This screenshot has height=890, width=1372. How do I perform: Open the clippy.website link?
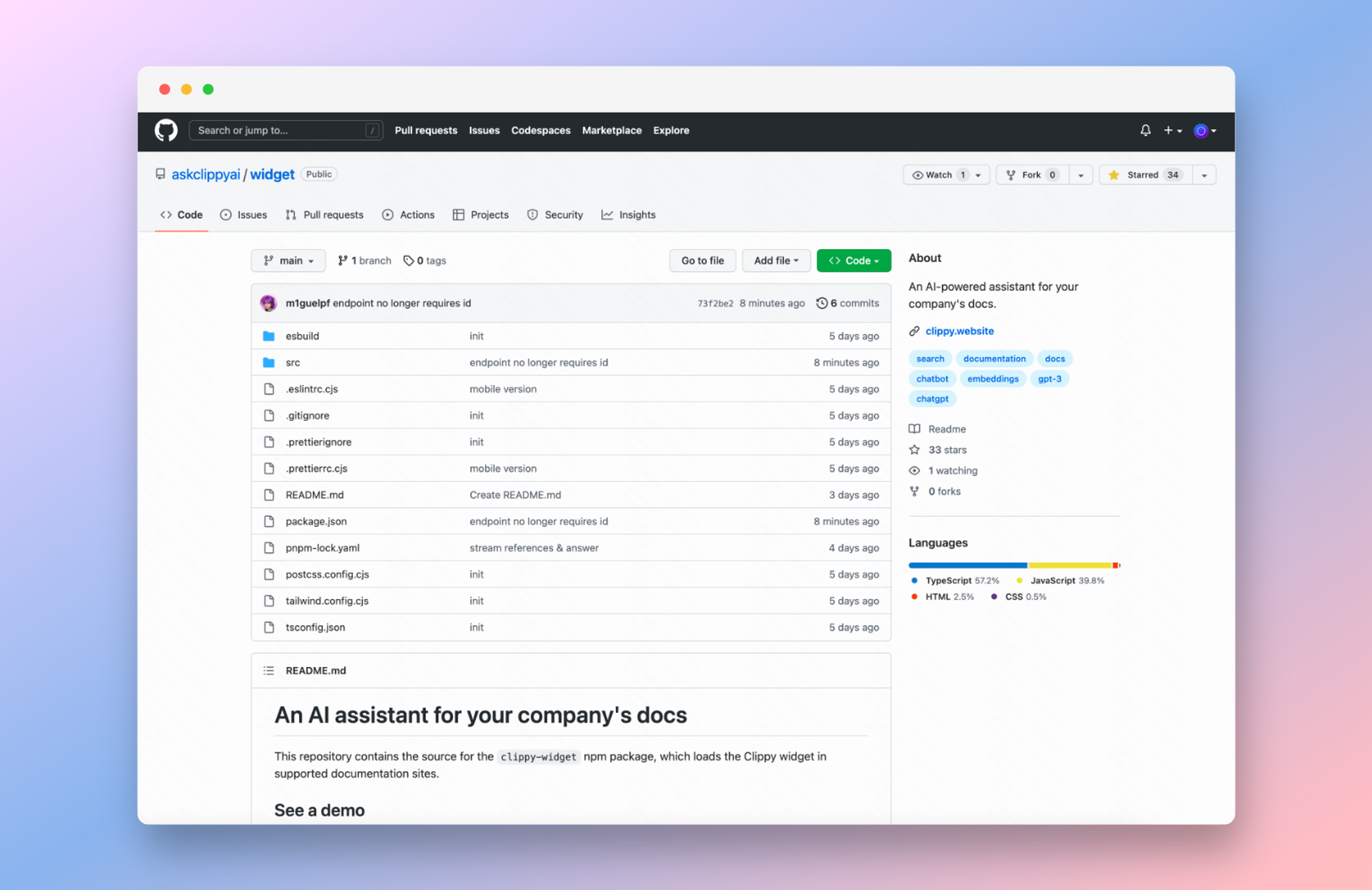point(959,331)
